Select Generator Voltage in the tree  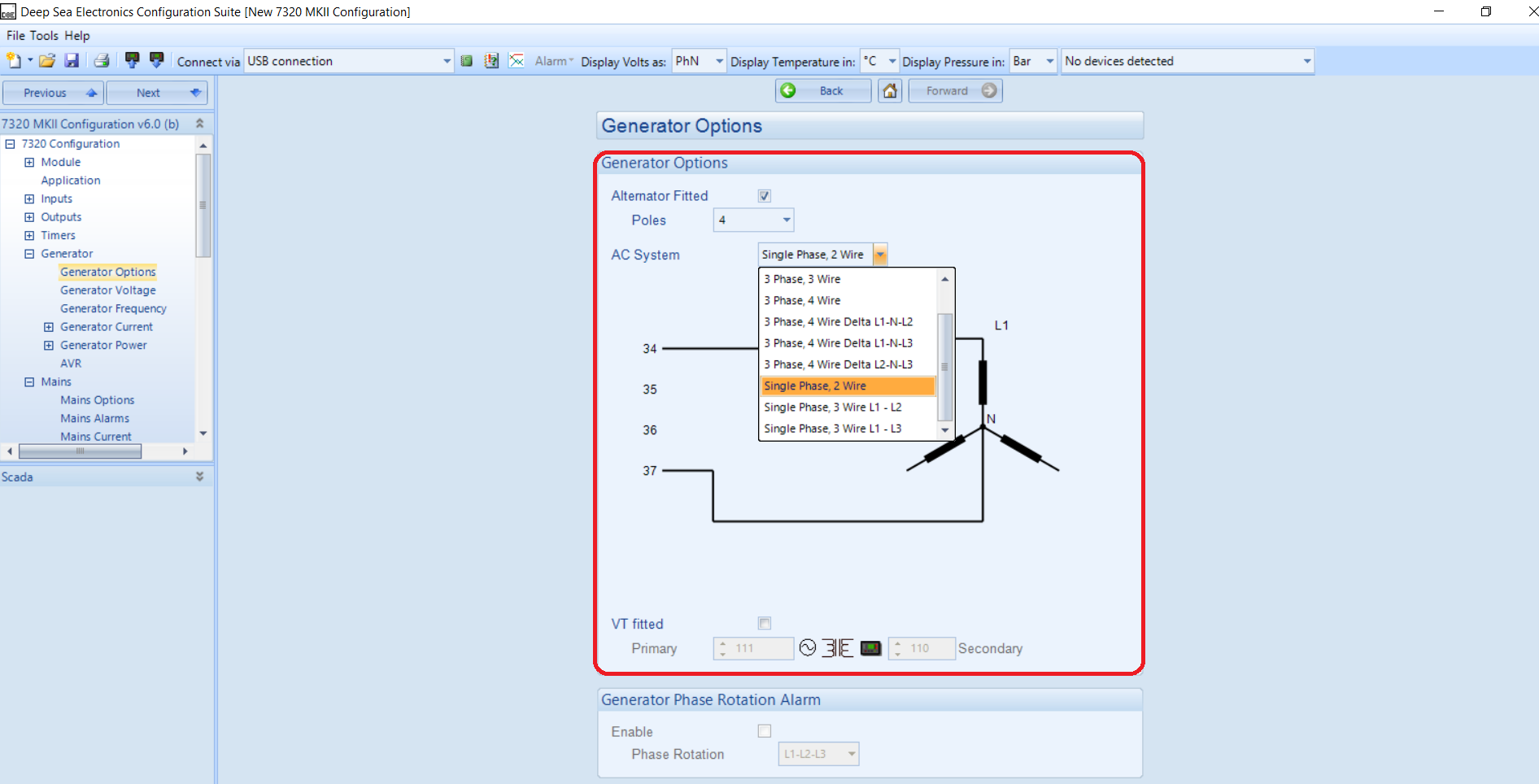(x=108, y=290)
